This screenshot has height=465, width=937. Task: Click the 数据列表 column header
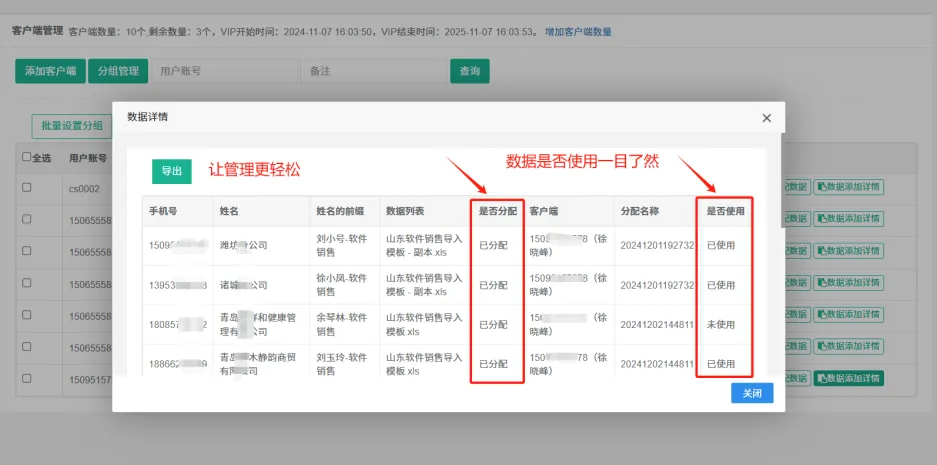(x=405, y=211)
